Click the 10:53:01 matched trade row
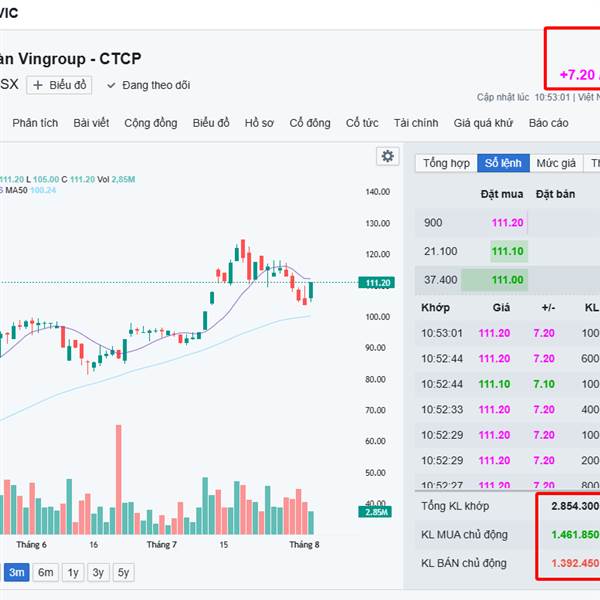Screen dimensions: 600x600 pos(507,333)
